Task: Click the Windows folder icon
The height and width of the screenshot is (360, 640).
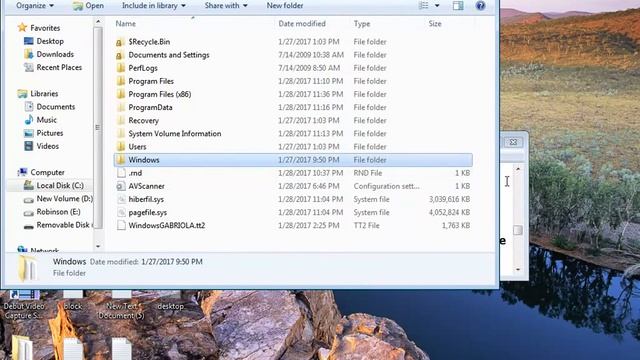Action: coord(120,160)
